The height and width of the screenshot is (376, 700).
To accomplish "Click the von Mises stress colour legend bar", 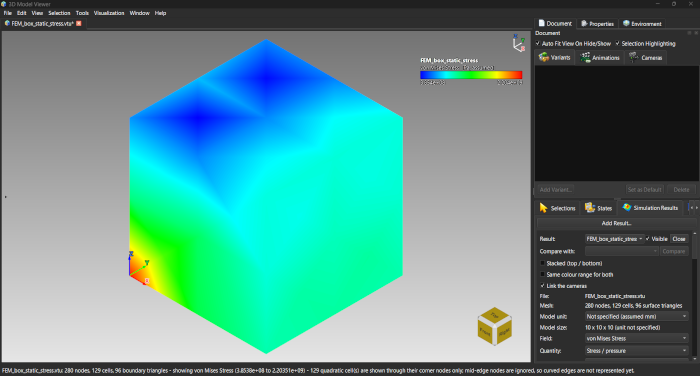I will (x=471, y=75).
